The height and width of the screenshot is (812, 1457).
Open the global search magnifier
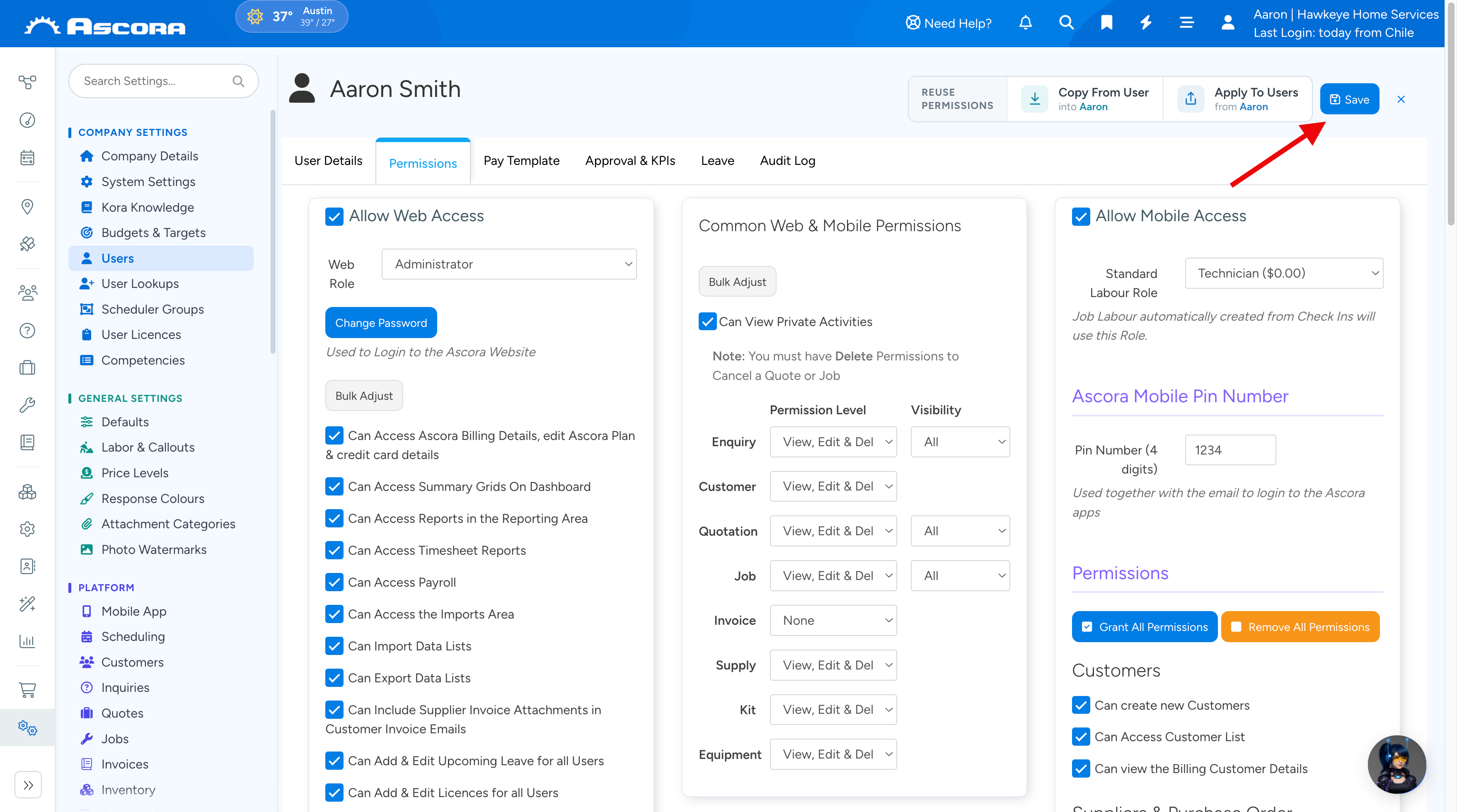(x=1066, y=23)
